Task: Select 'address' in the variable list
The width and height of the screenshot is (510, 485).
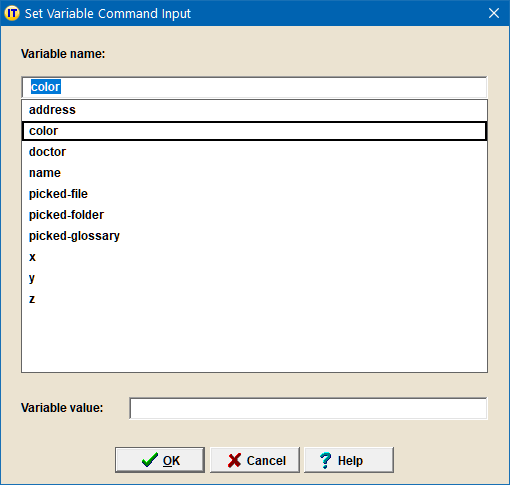Action: (254, 110)
